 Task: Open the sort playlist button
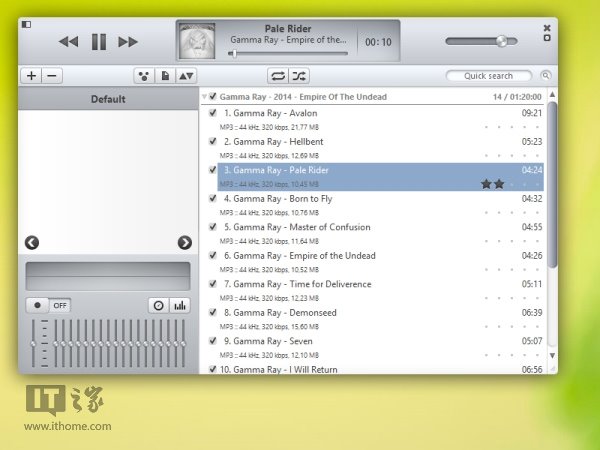(x=186, y=76)
